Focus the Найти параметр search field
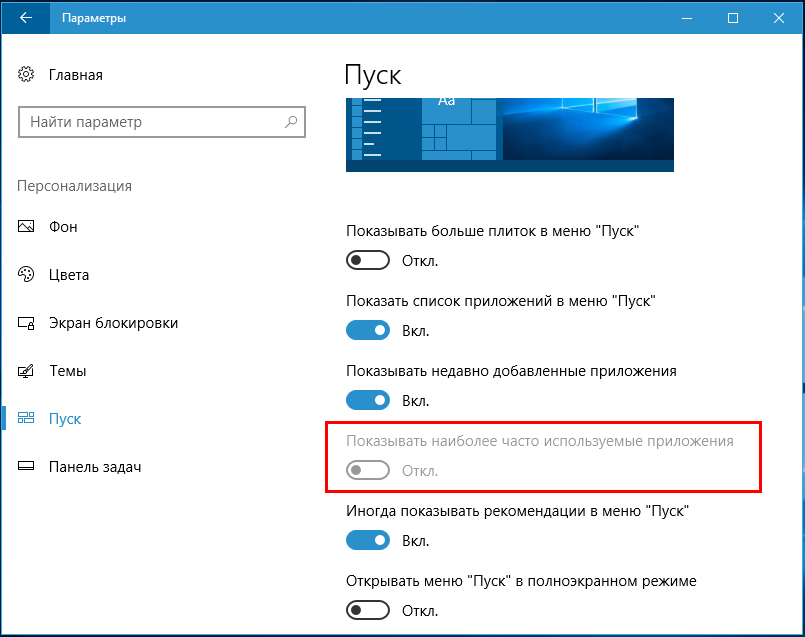 [x=162, y=122]
